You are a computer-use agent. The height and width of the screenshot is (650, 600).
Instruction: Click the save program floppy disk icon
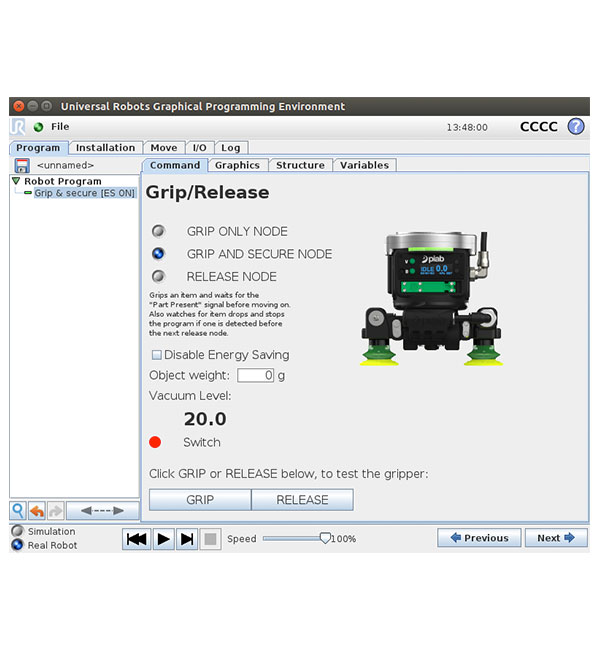pyautogui.click(x=22, y=165)
